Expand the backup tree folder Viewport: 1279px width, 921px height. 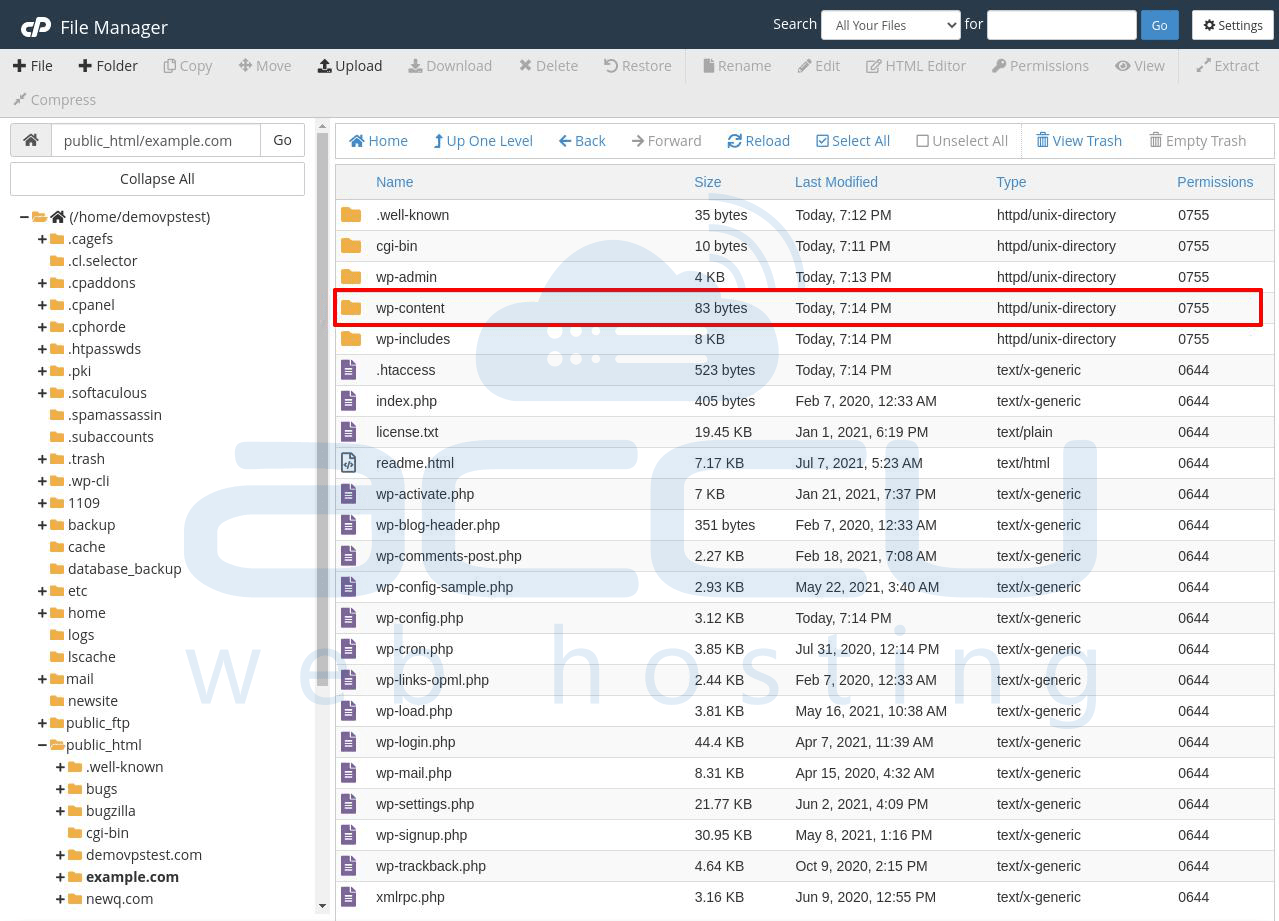click(x=42, y=525)
